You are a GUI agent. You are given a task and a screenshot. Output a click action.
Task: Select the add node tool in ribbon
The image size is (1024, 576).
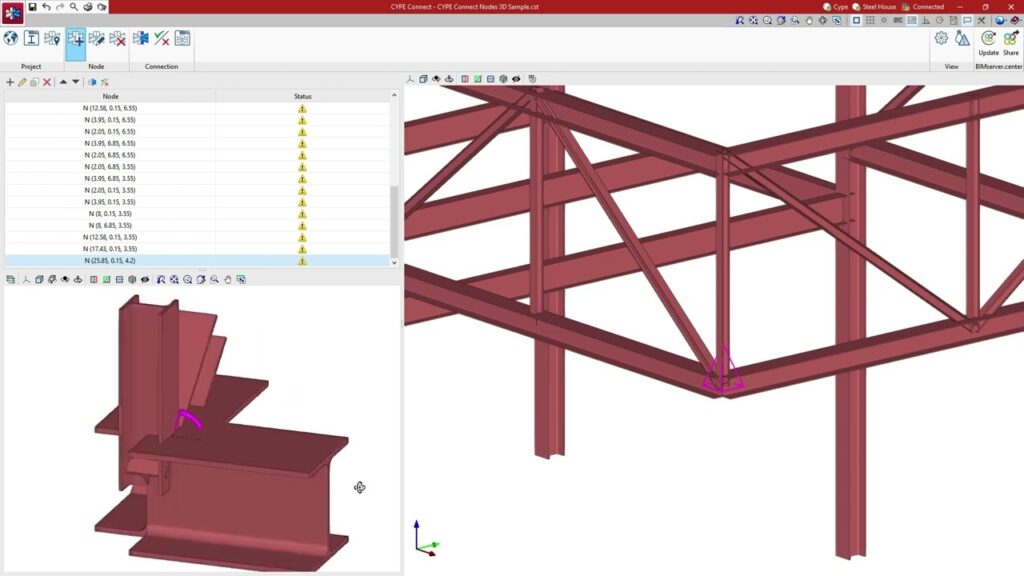(x=75, y=39)
